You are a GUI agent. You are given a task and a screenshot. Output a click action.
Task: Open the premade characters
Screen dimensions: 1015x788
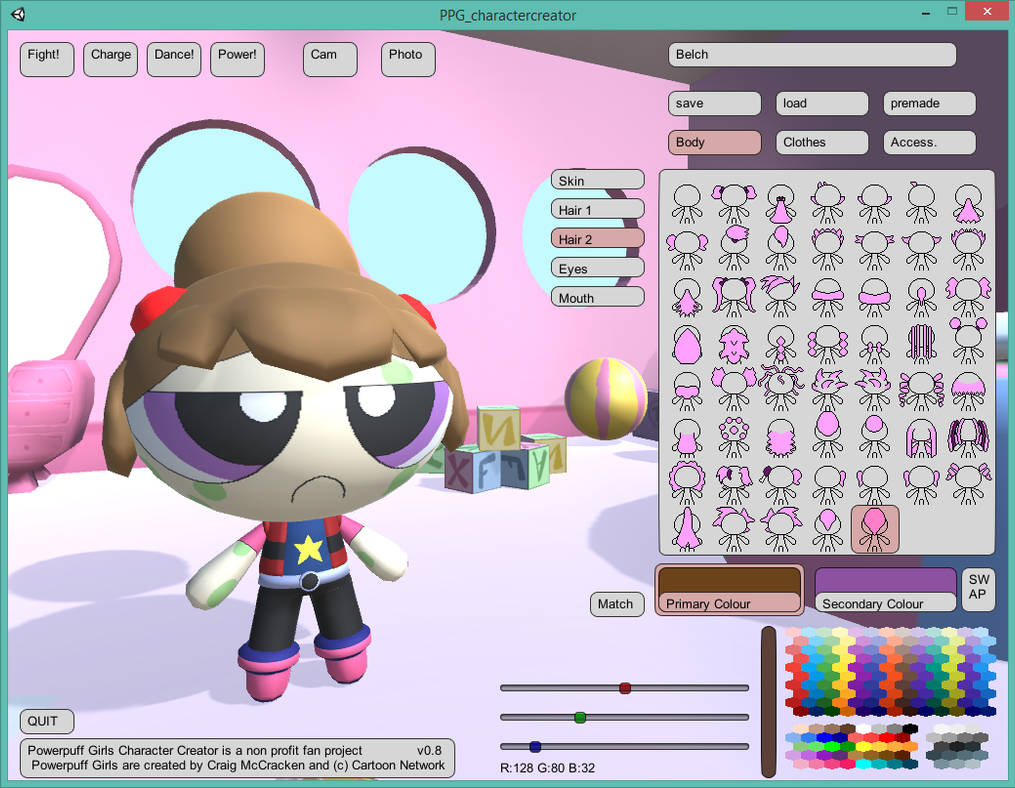tap(930, 104)
